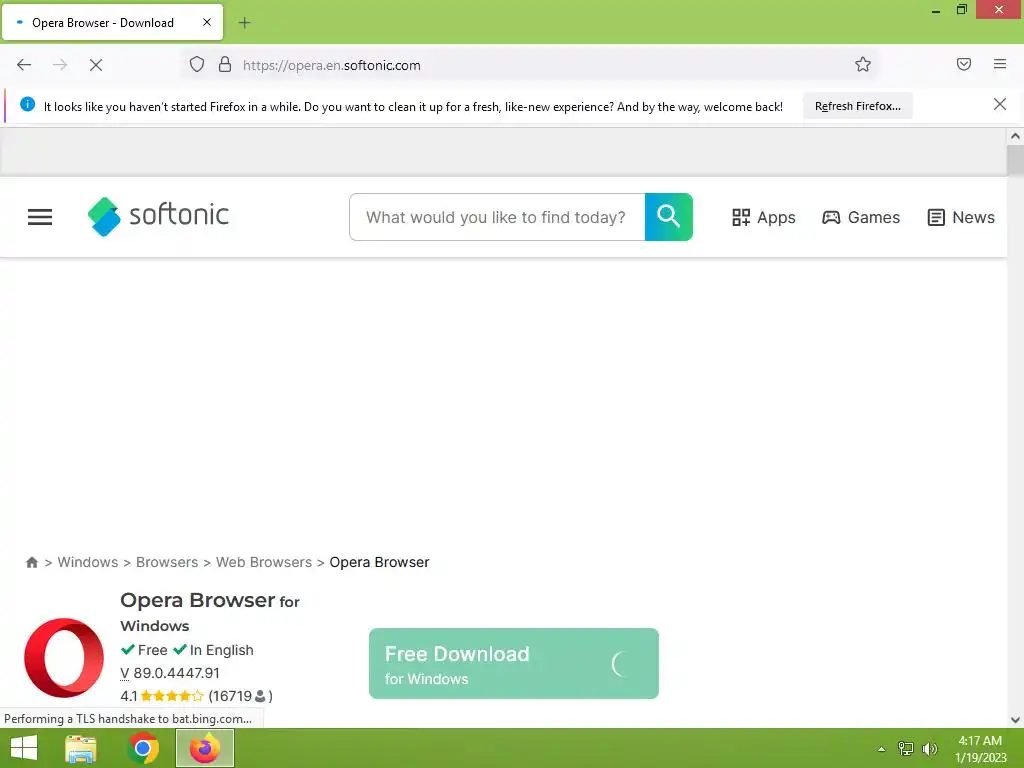Go to Softonic home via logo
The image size is (1024, 768).
(x=158, y=216)
